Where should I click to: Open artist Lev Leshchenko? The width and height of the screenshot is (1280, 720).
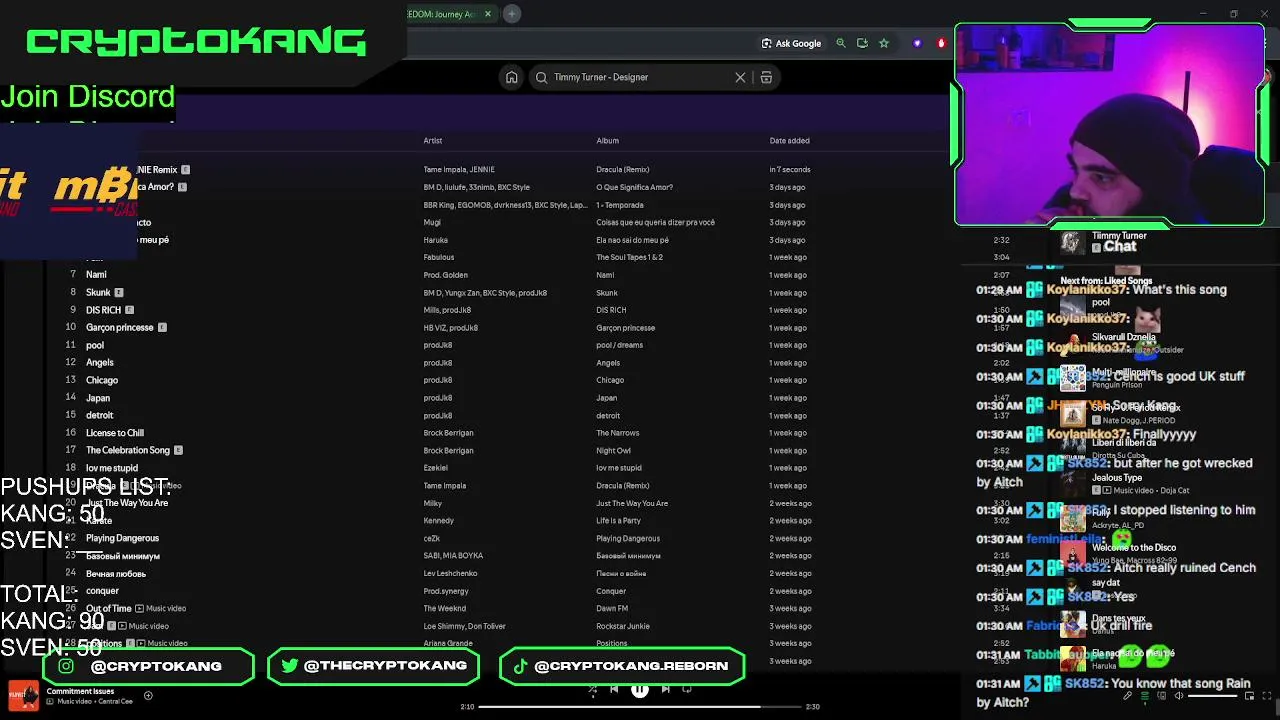[x=450, y=574]
